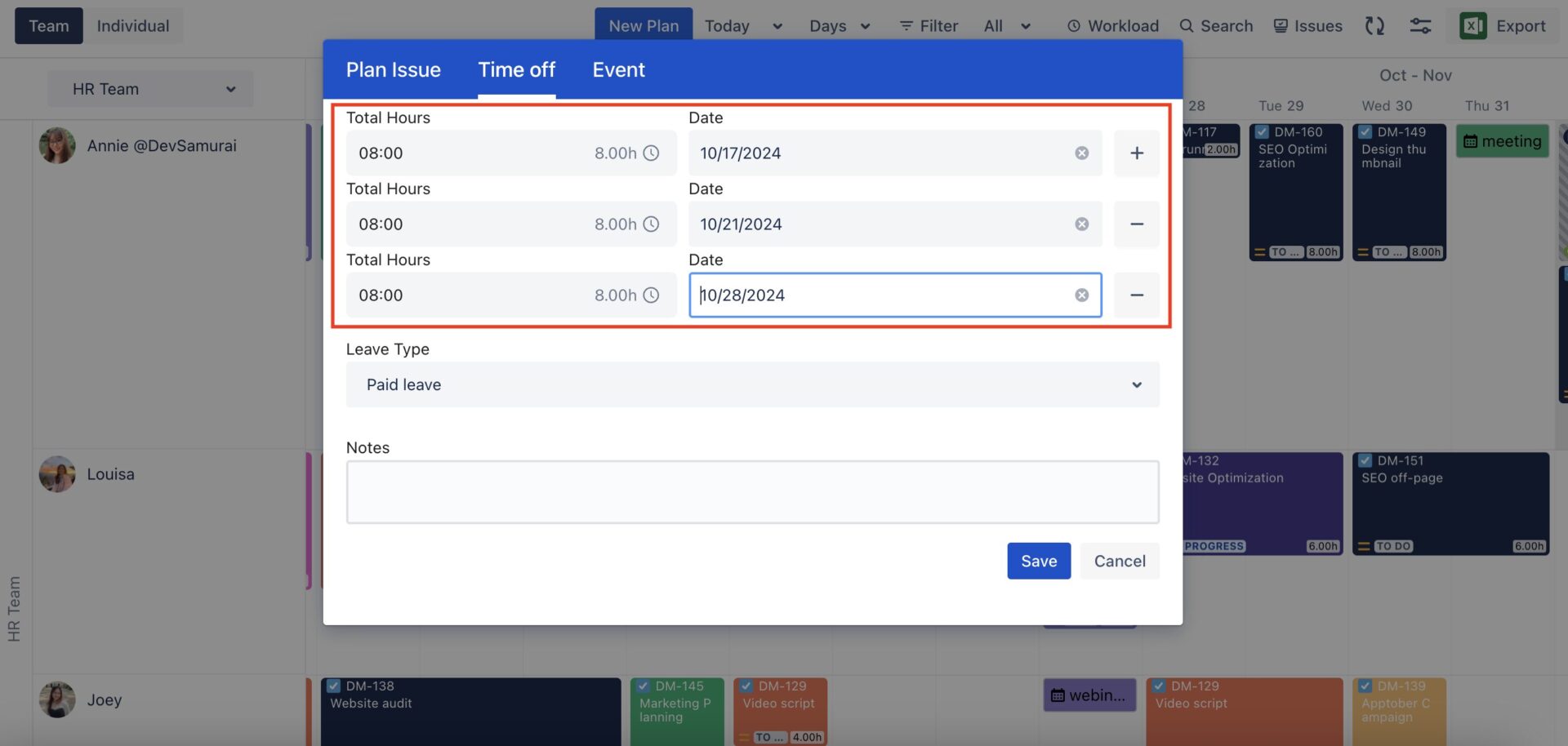Open the Filter options
The width and height of the screenshot is (1568, 746).
(929, 25)
